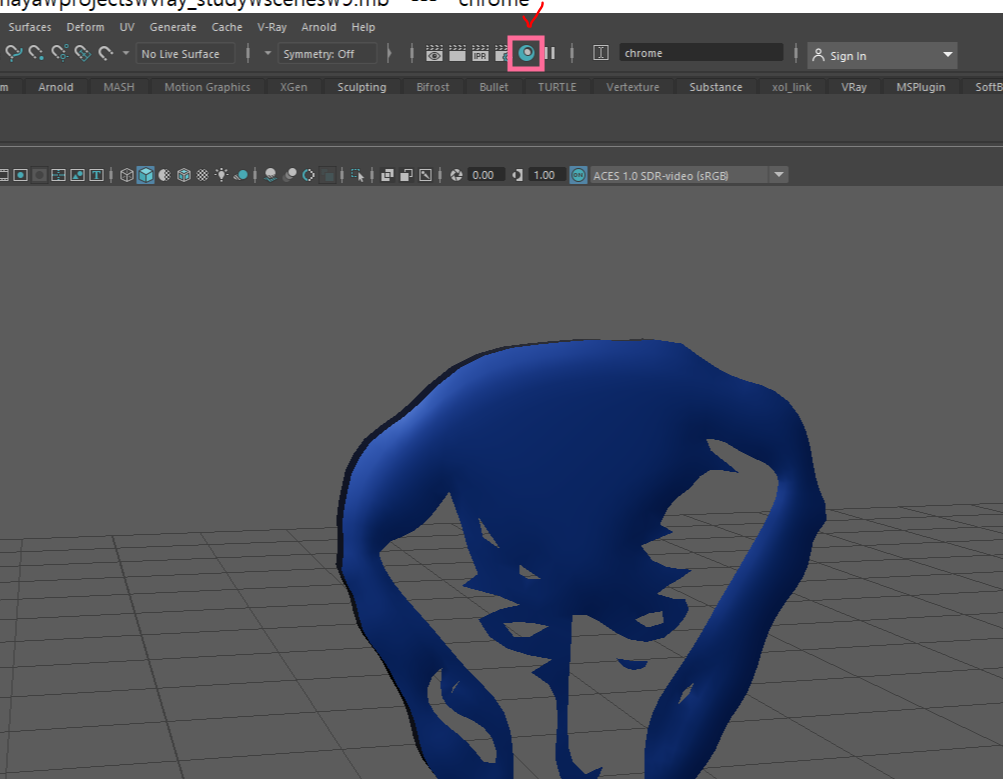
Task: Switch to the Arnold shelf tab
Action: point(56,87)
